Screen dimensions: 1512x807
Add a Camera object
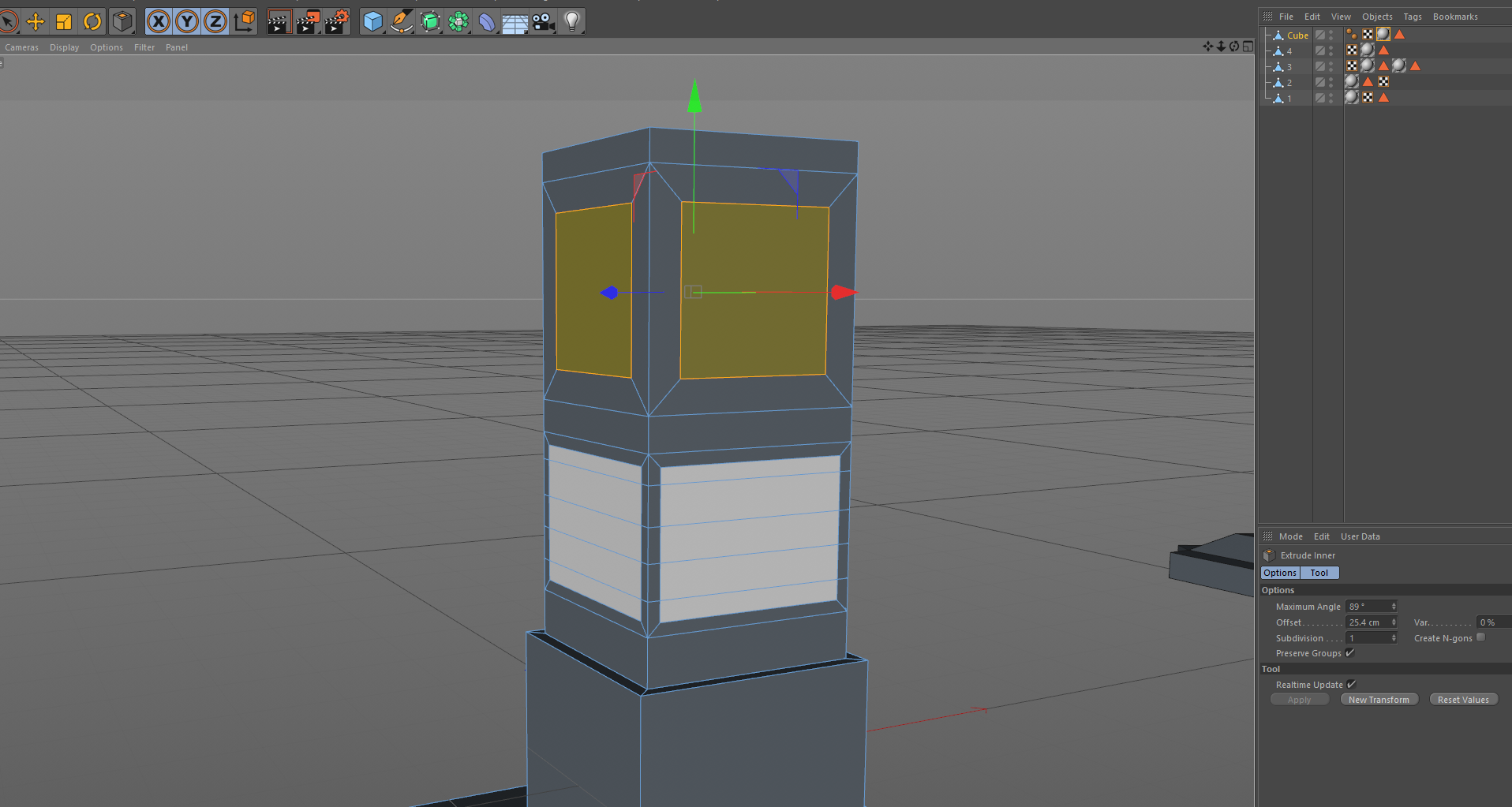click(x=544, y=21)
